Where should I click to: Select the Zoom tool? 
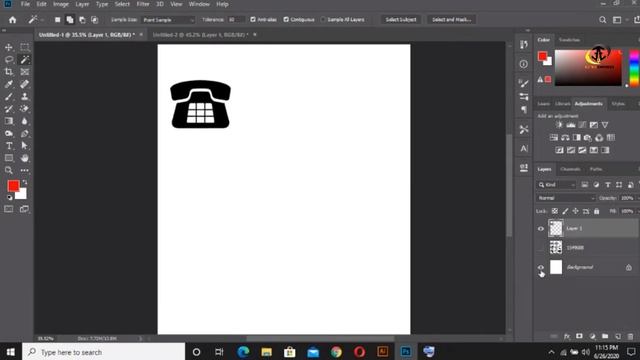(x=9, y=170)
